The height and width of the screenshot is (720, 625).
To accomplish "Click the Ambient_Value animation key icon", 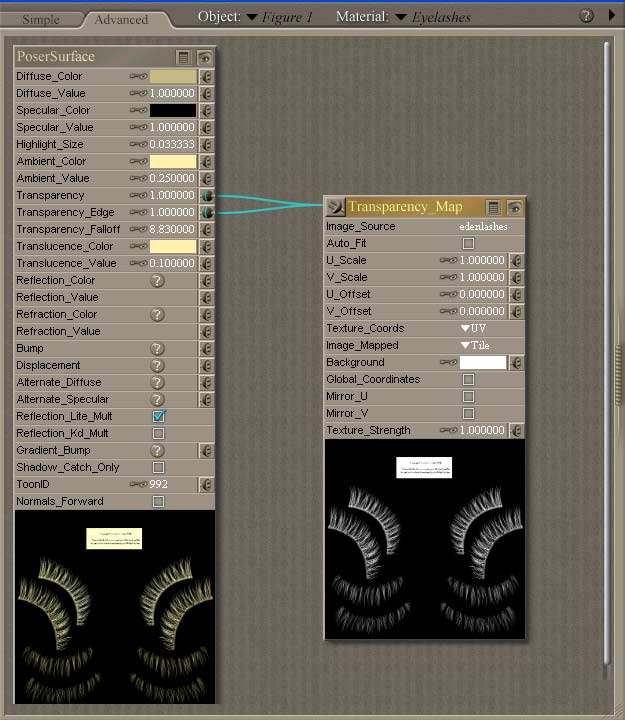I will coord(138,178).
